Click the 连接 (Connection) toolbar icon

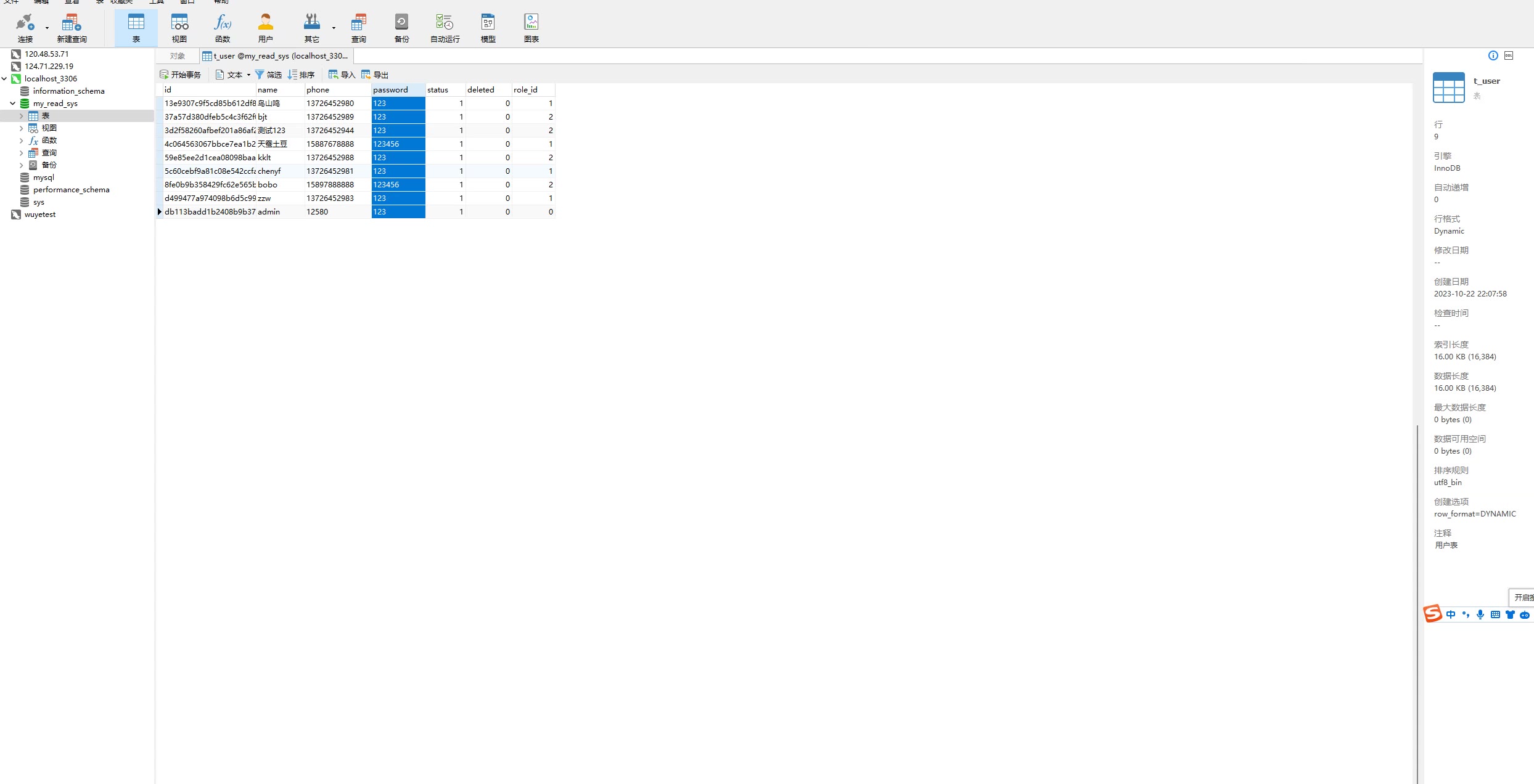pos(25,28)
